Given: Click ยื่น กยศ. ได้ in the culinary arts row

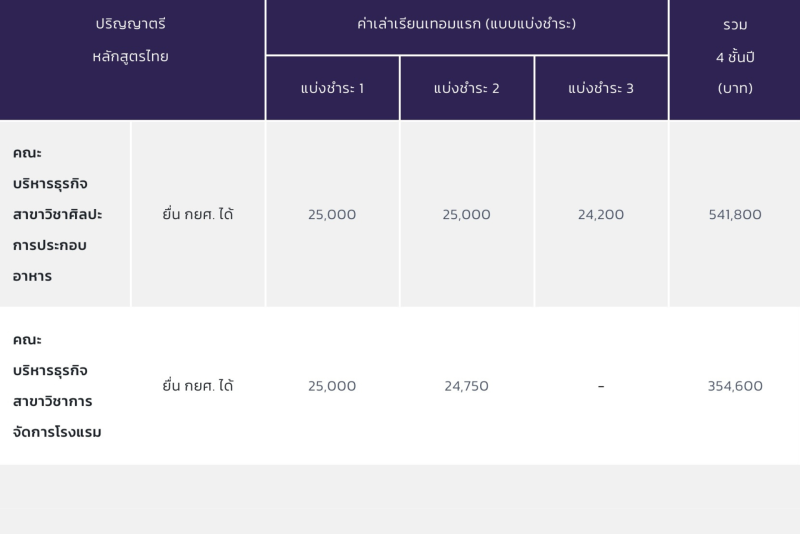Looking at the screenshot, I should pos(198,214).
